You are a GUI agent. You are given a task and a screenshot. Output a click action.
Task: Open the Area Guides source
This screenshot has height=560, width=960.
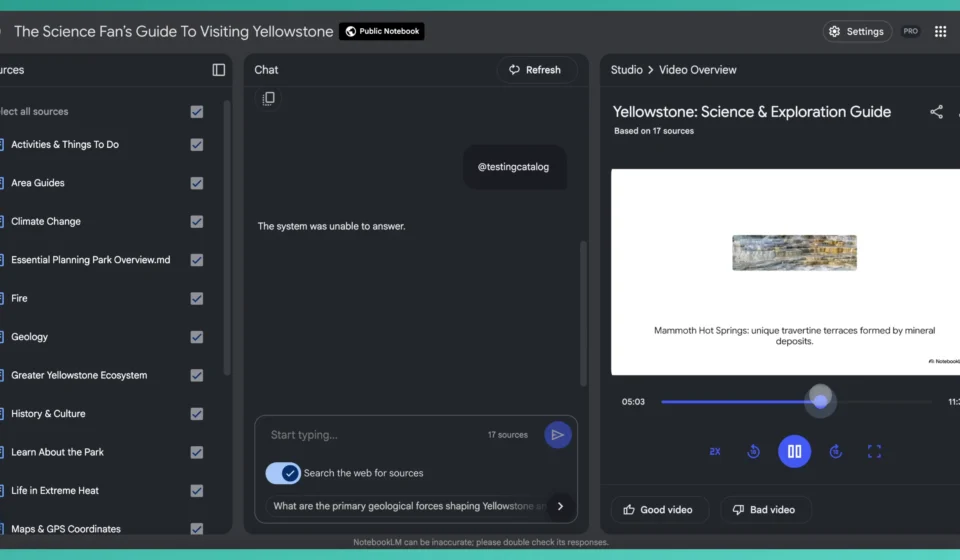tap(37, 183)
